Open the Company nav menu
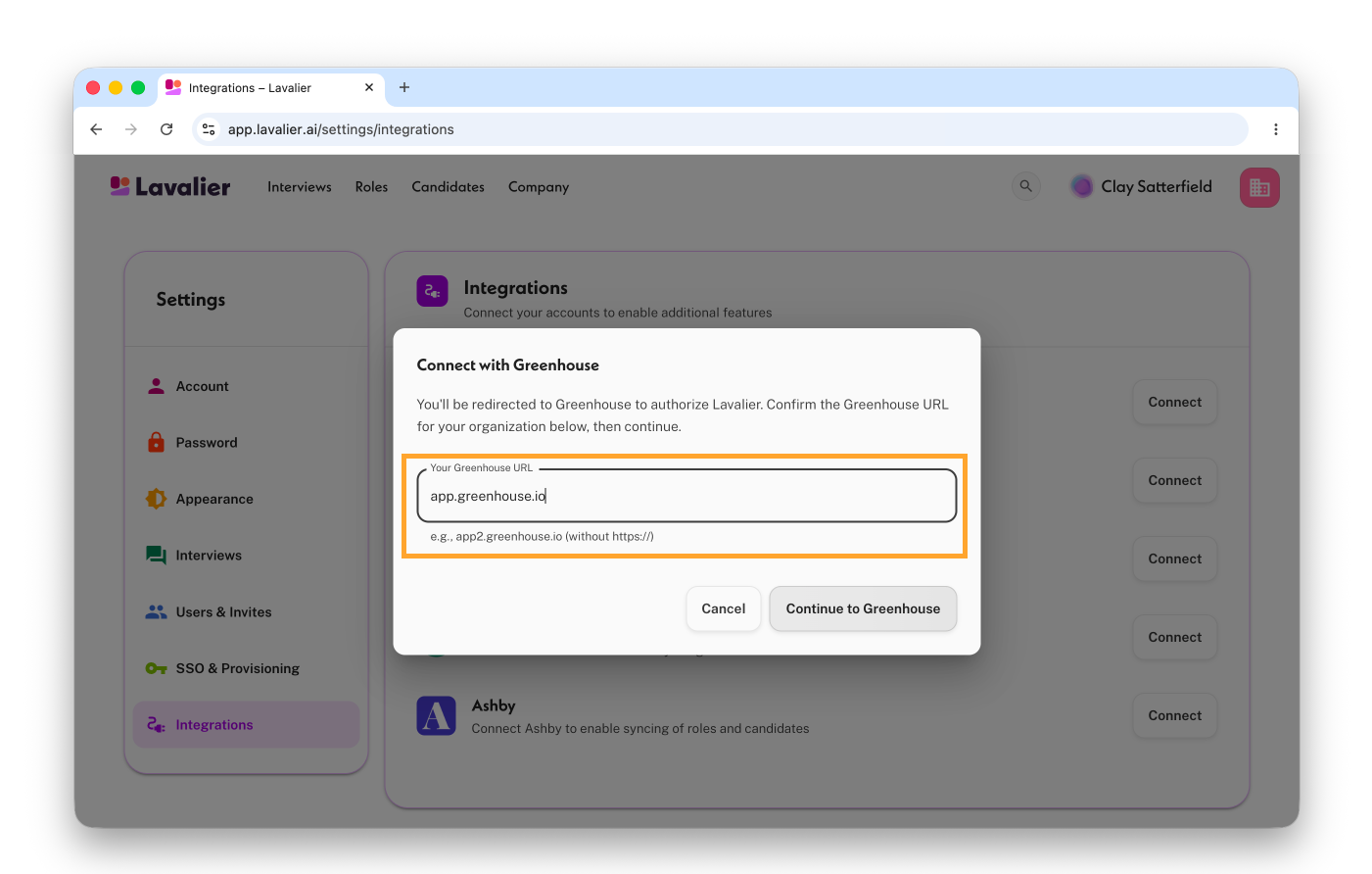Viewport: 1372px width, 874px height. point(539,187)
